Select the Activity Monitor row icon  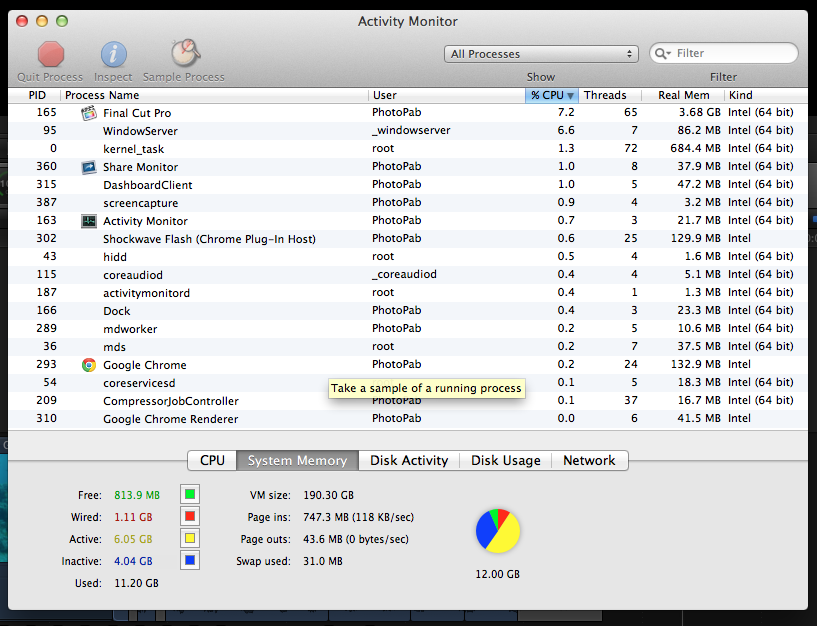89,221
